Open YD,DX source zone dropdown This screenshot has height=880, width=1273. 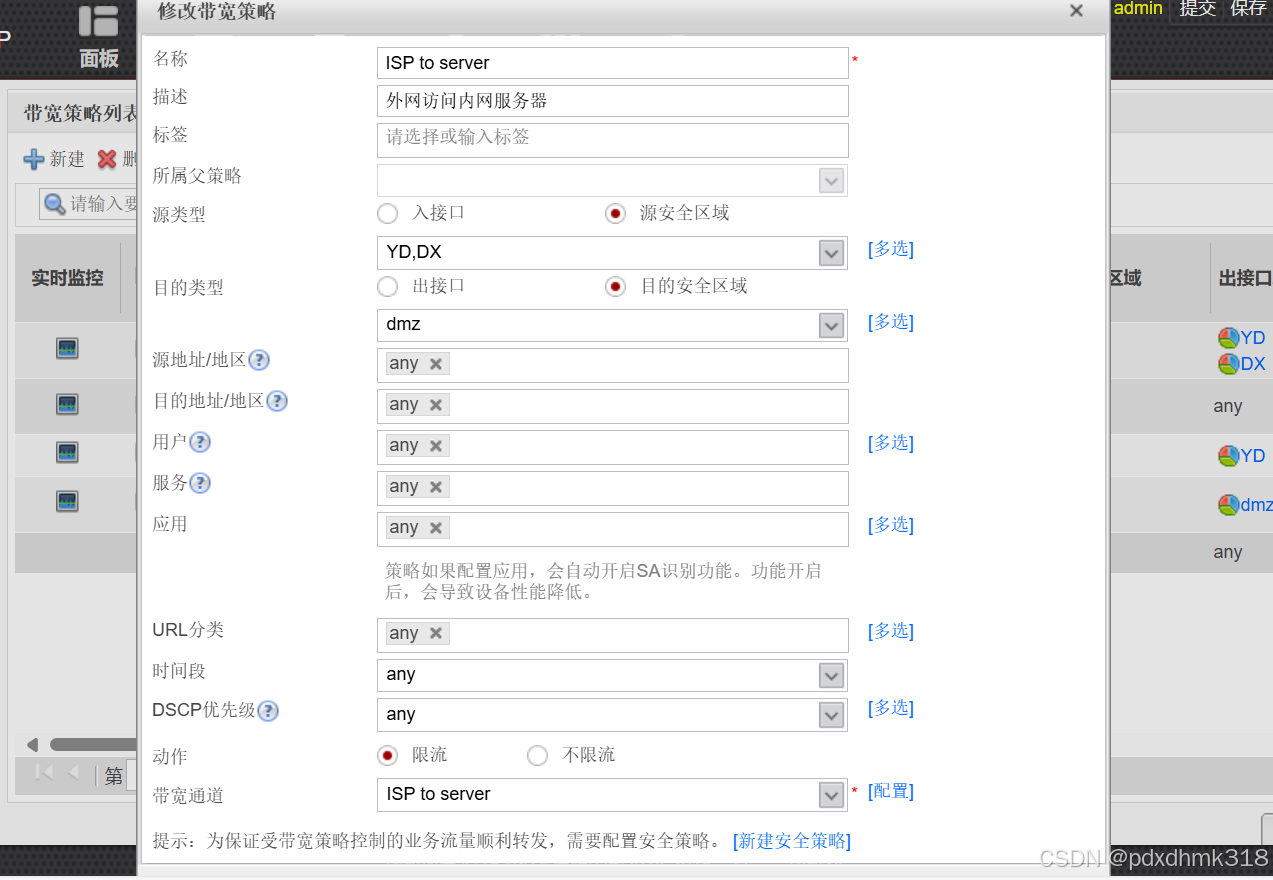coord(832,253)
